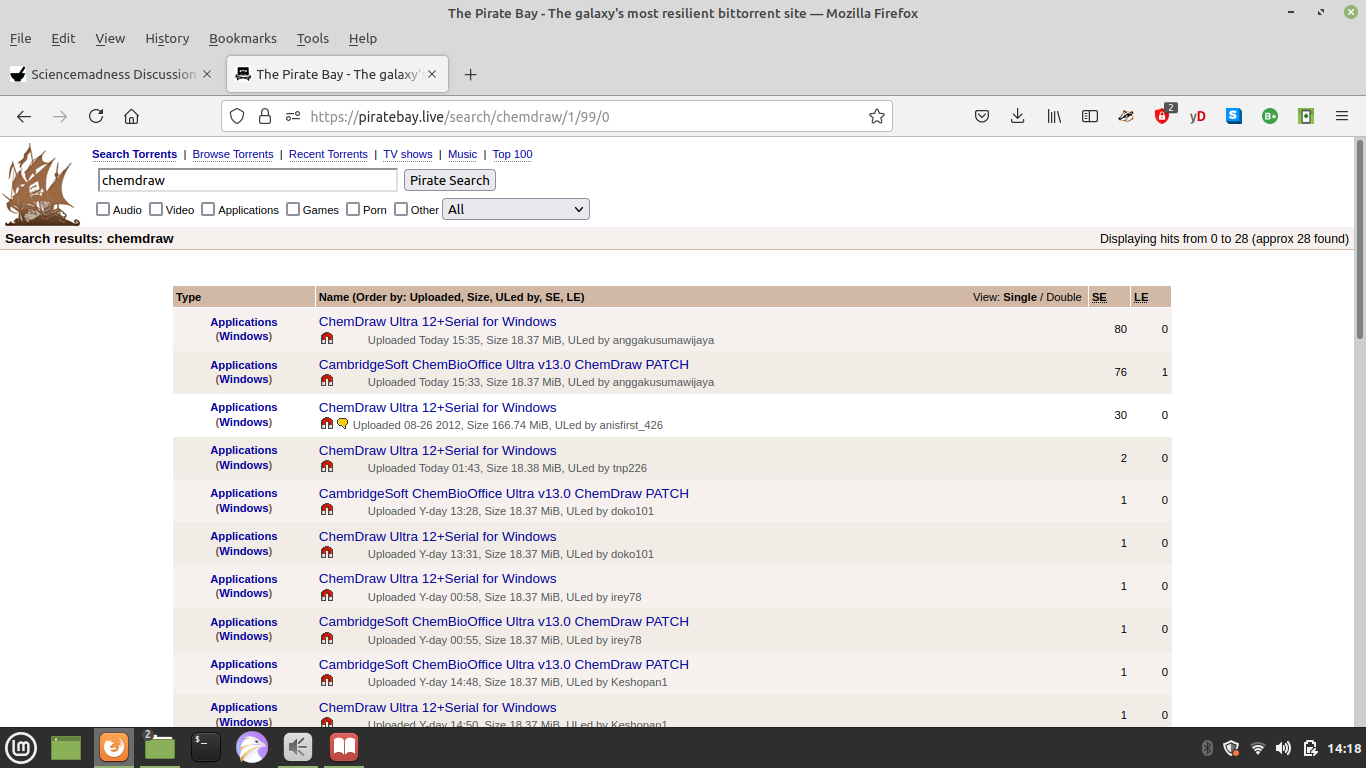Click the Home icon in toolbar

[131, 116]
